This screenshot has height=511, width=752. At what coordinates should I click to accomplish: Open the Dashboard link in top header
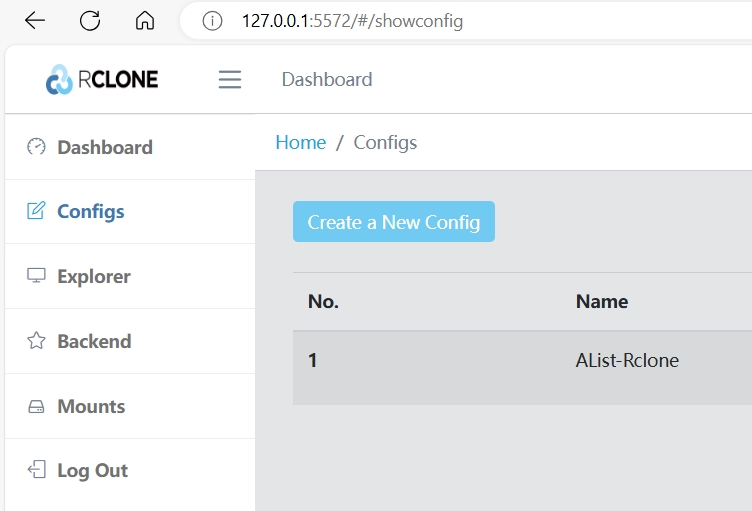327,80
